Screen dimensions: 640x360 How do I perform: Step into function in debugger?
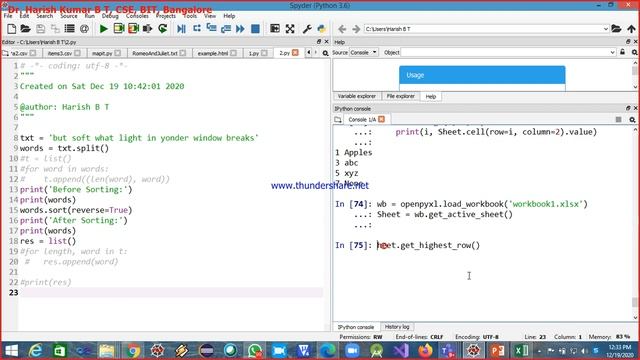coord(211,29)
